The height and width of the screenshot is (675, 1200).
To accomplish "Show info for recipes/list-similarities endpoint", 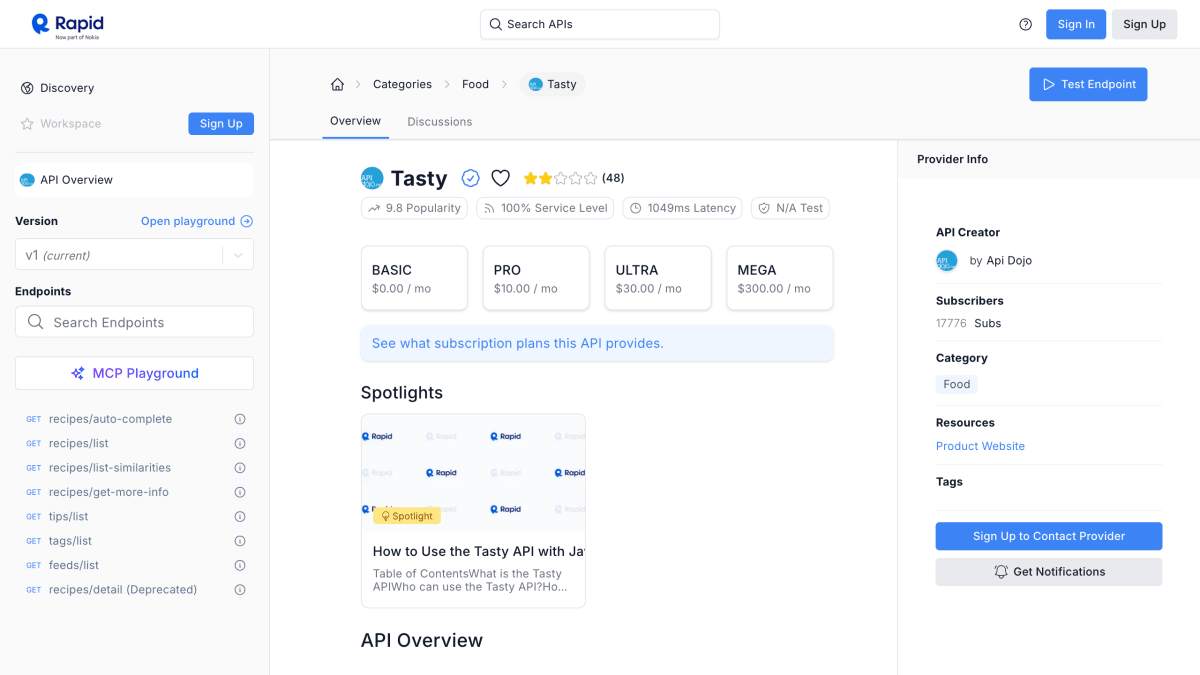I will click(240, 468).
